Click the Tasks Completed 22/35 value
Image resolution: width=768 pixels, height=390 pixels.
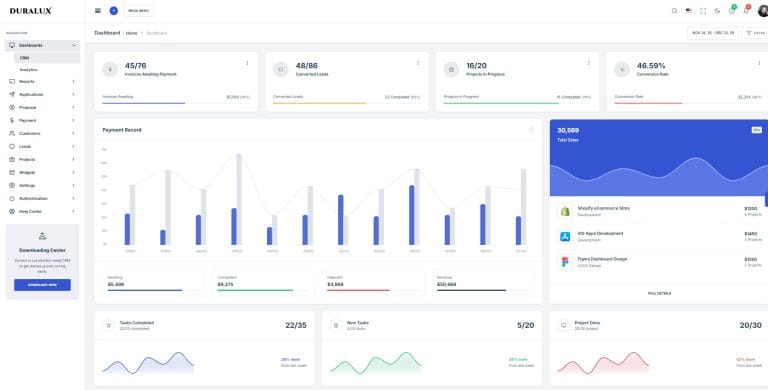tap(296, 325)
